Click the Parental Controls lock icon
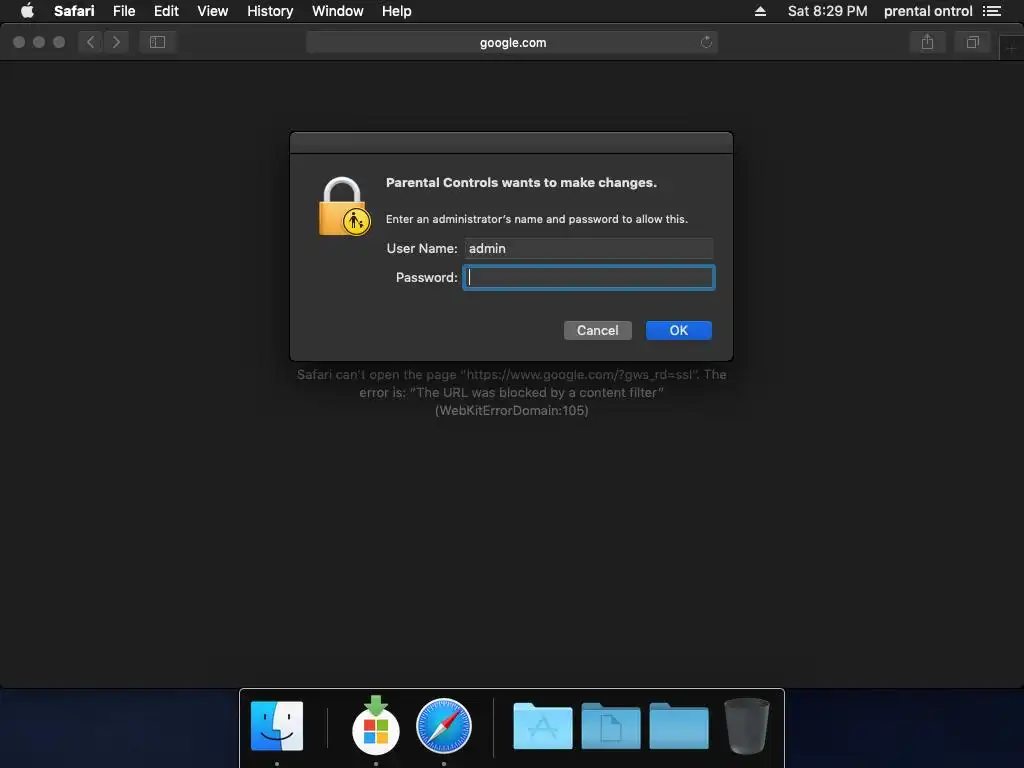1024x768 pixels. click(x=344, y=206)
